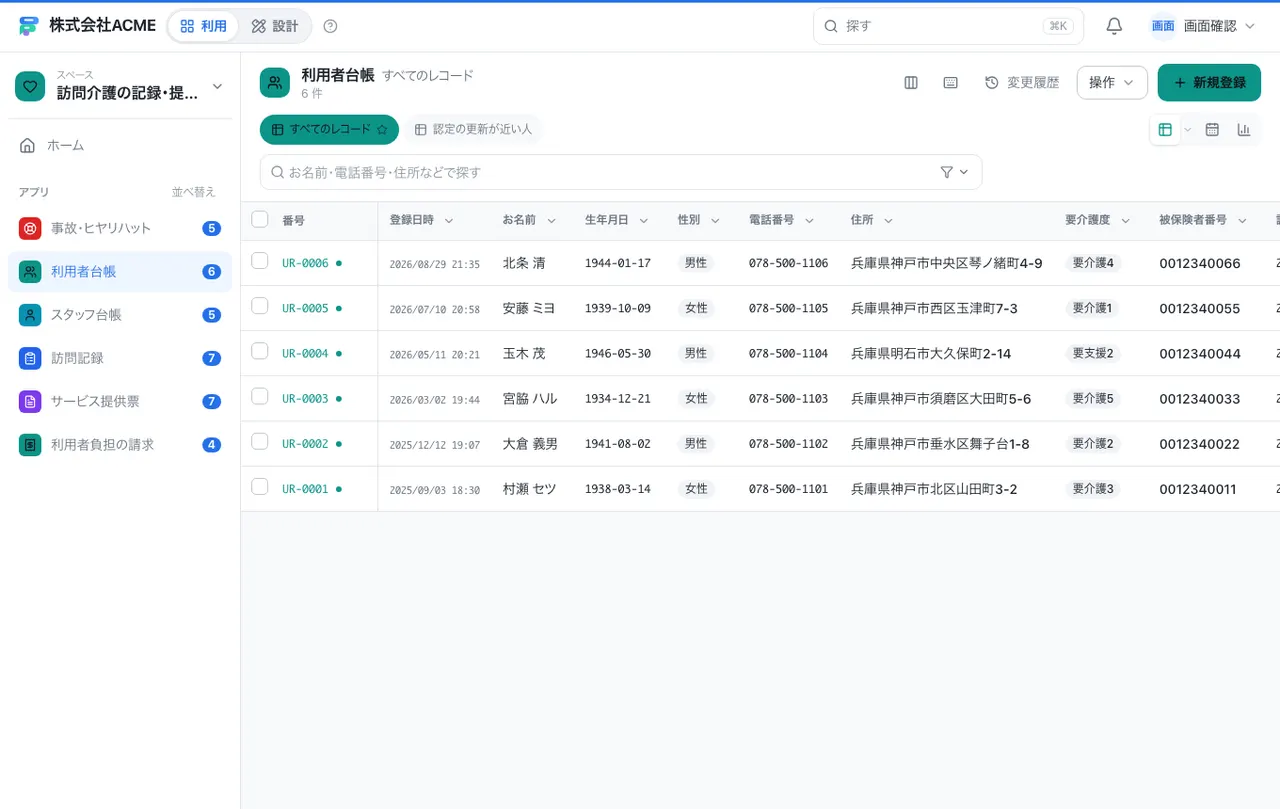Click the 新規登録 button

tap(1209, 83)
